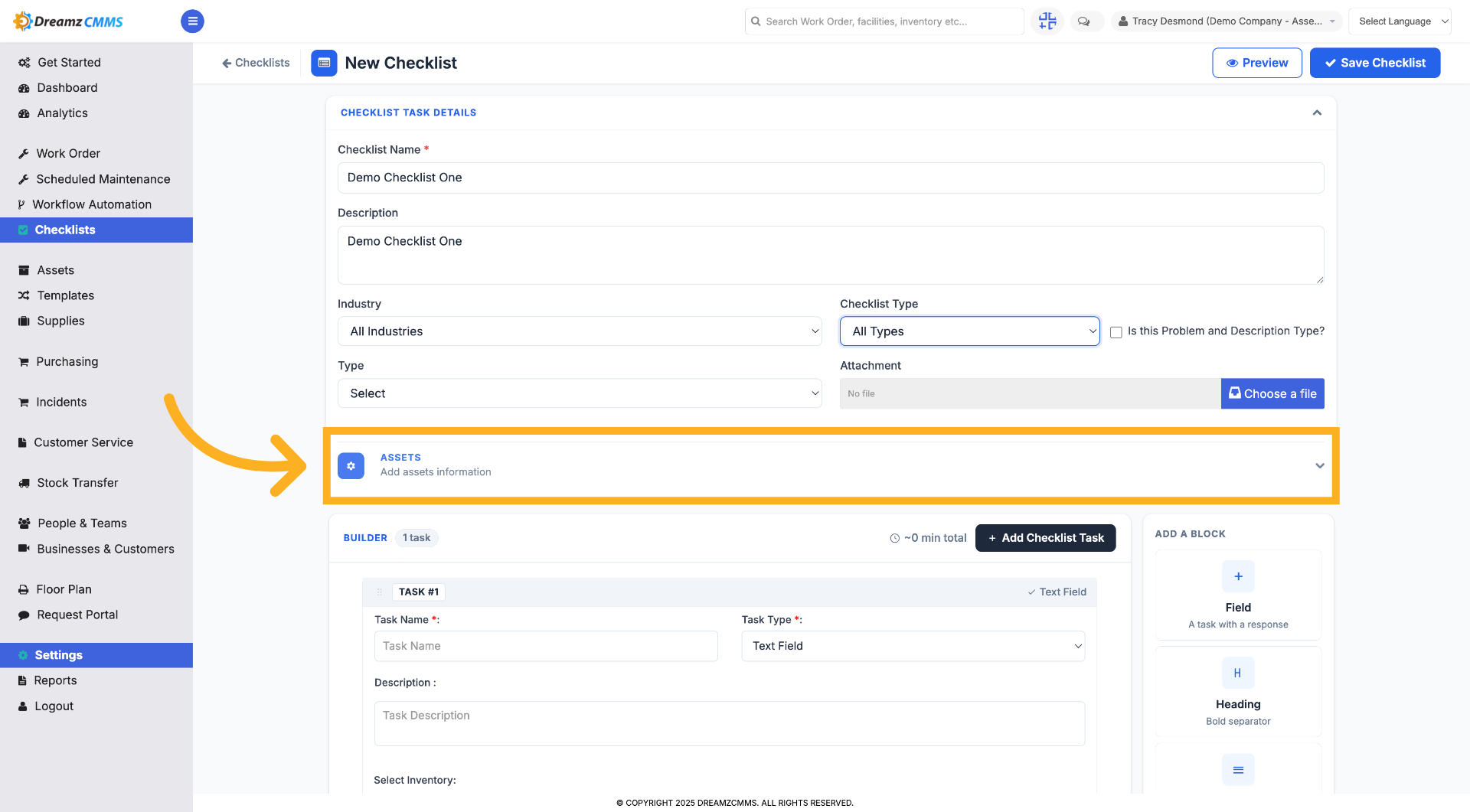Screen dimensions: 1470x812
Task: Click Choose a file button
Action: (1272, 393)
